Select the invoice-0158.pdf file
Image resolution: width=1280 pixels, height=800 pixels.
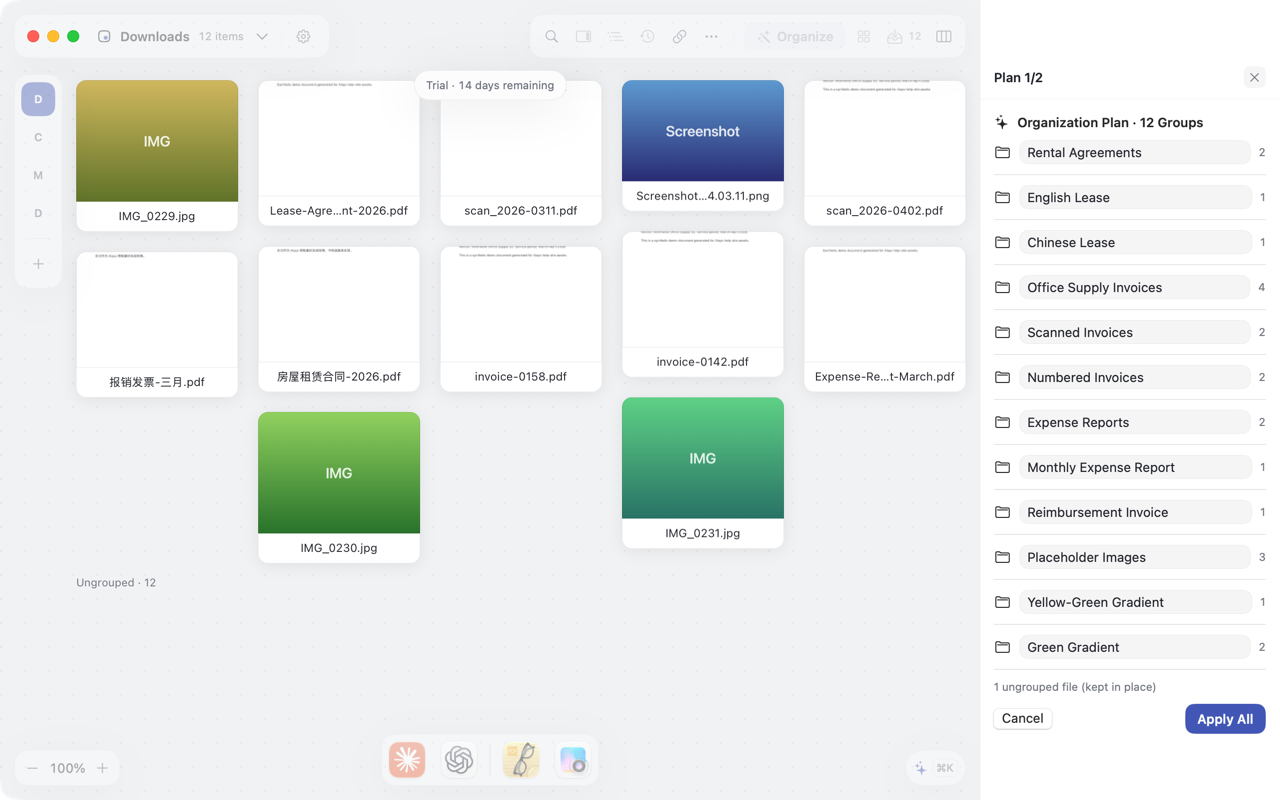(x=521, y=319)
